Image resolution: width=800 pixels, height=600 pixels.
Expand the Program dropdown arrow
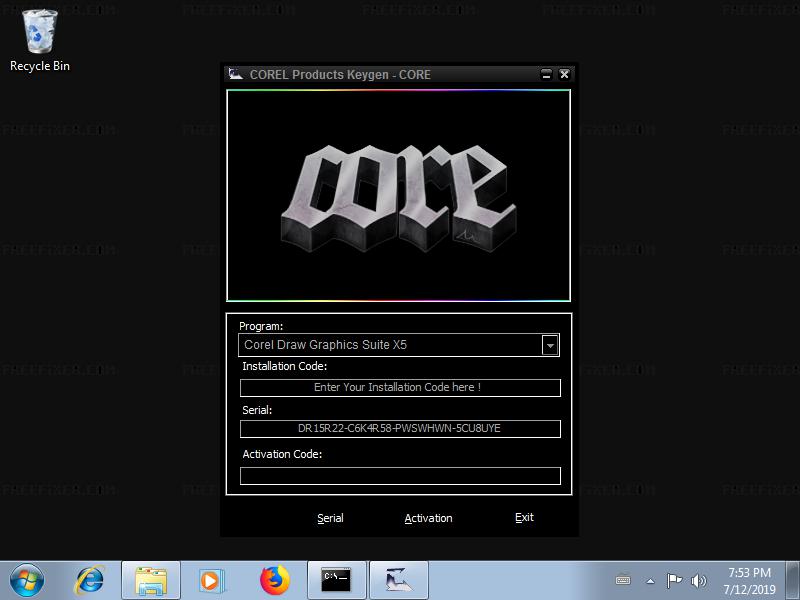click(x=550, y=345)
